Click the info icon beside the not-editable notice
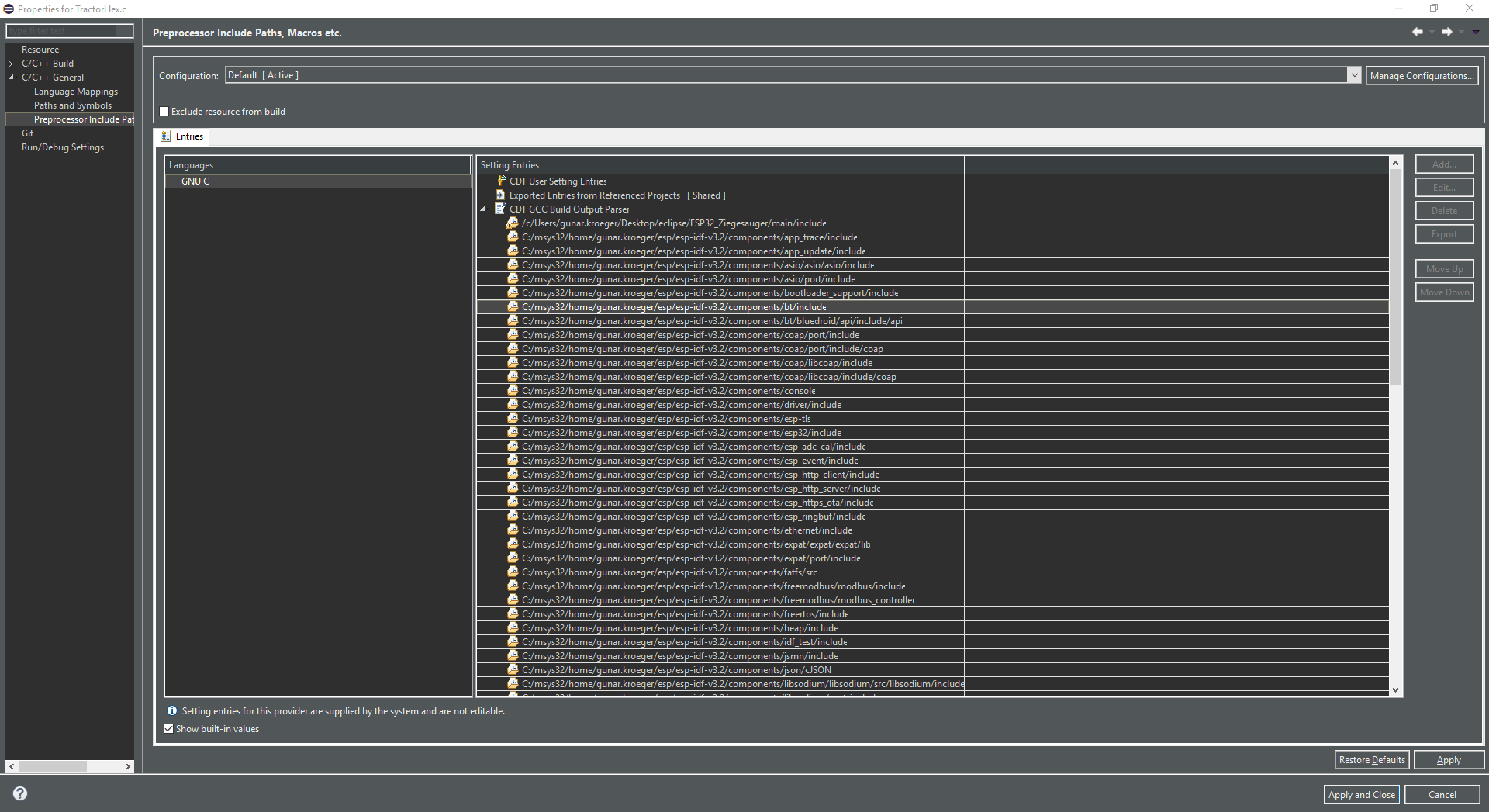 172,710
